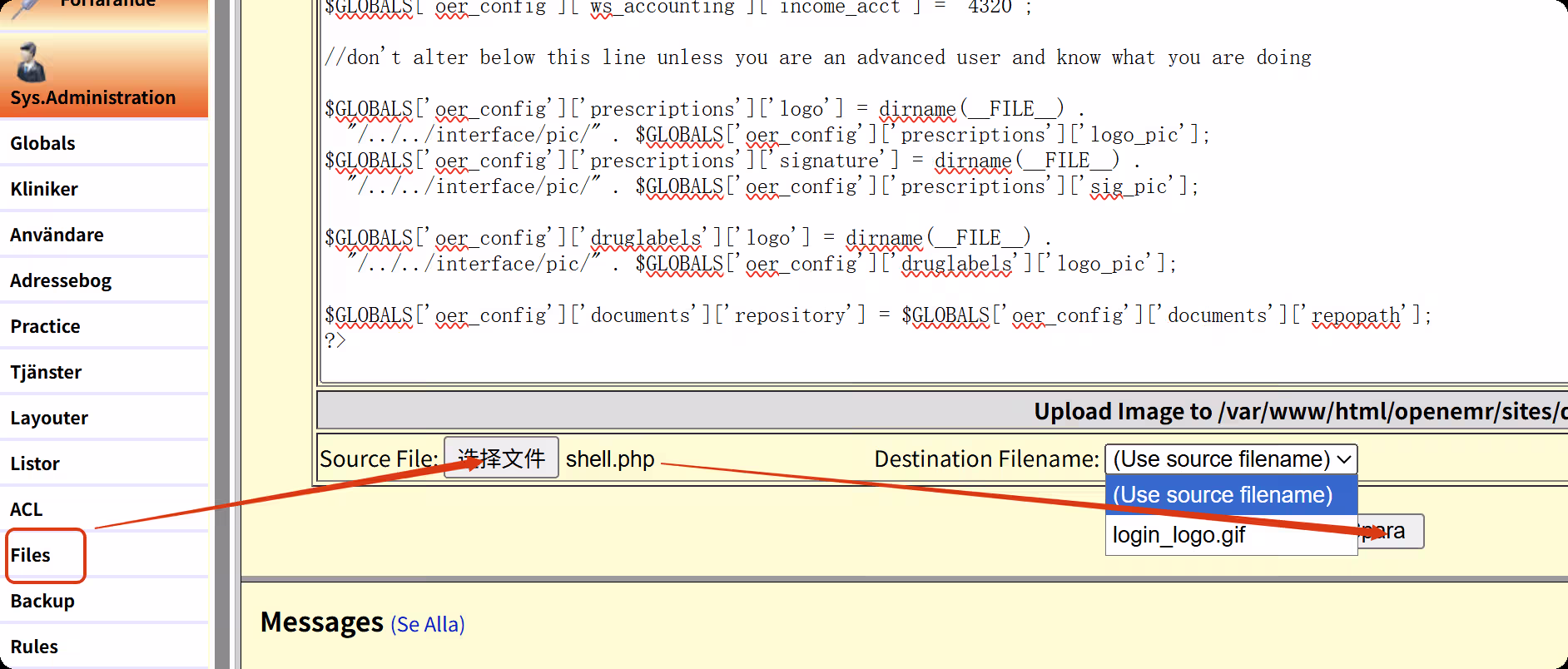Open Tjänster in the admin menu
1568x669 pixels.
coord(46,372)
